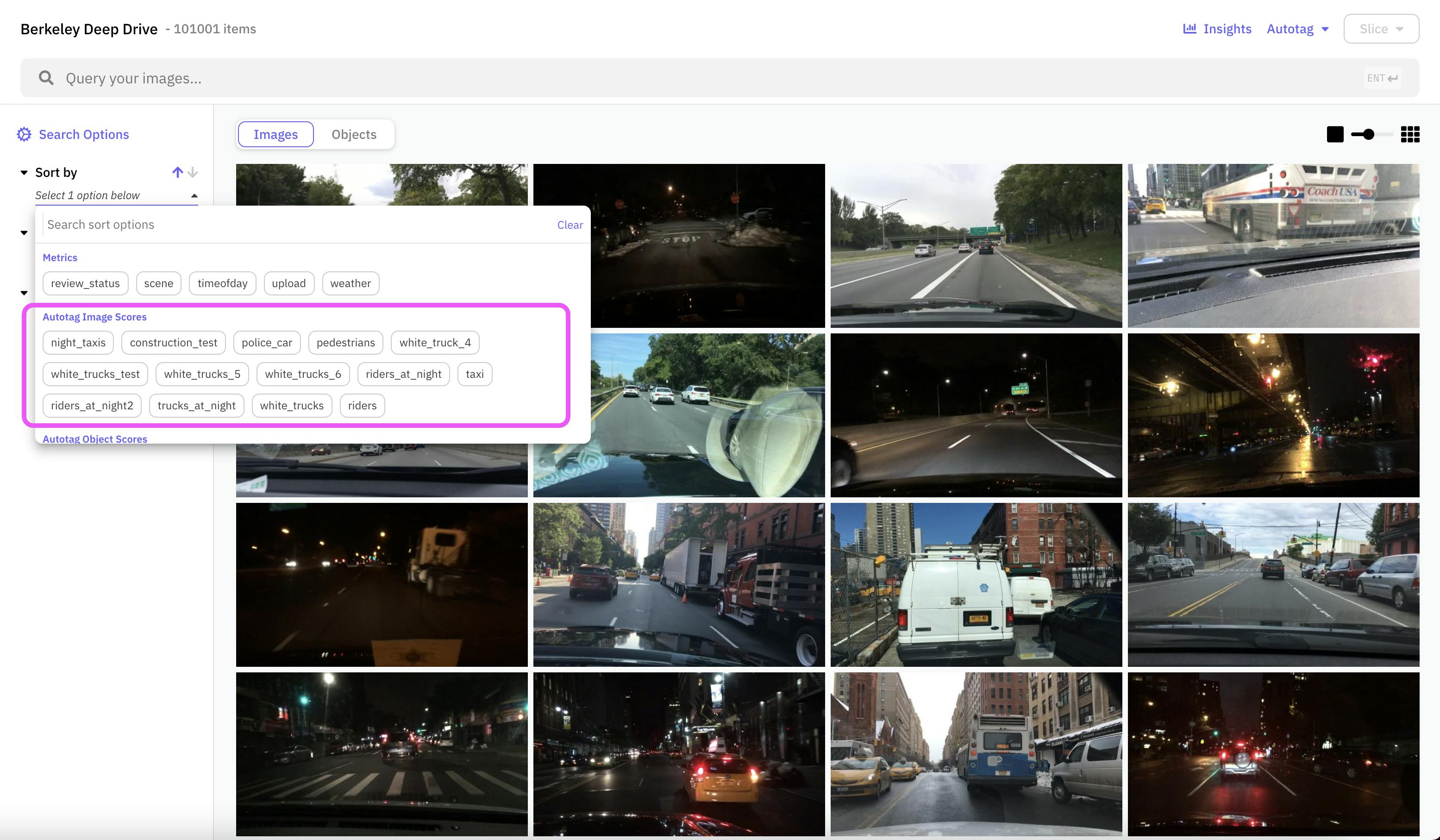Viewport: 1440px width, 840px height.
Task: Click the Insights bar chart icon
Action: 1189,29
